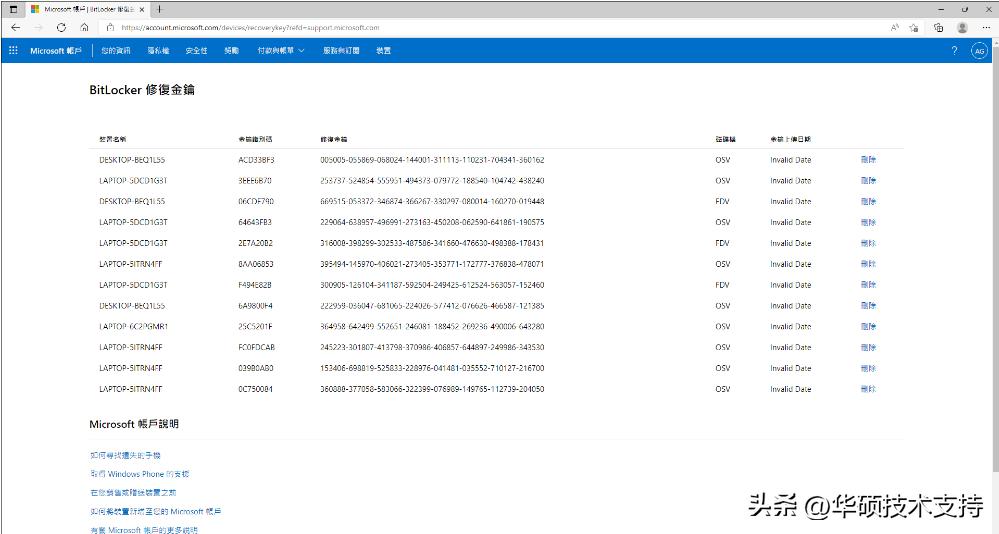Close the Microsoft 帳戶 BitLocker tab

click(142, 10)
